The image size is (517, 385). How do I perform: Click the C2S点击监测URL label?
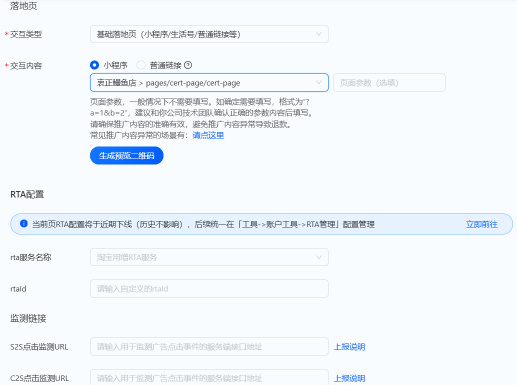(39, 378)
